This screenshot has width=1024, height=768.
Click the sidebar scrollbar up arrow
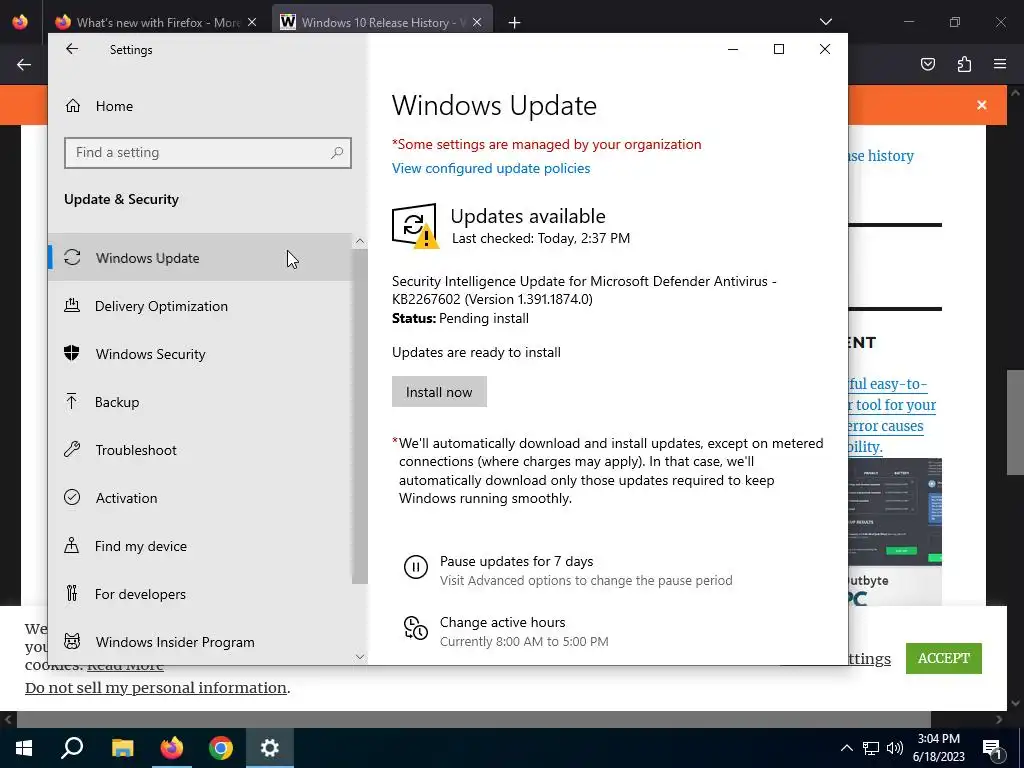tap(359, 241)
